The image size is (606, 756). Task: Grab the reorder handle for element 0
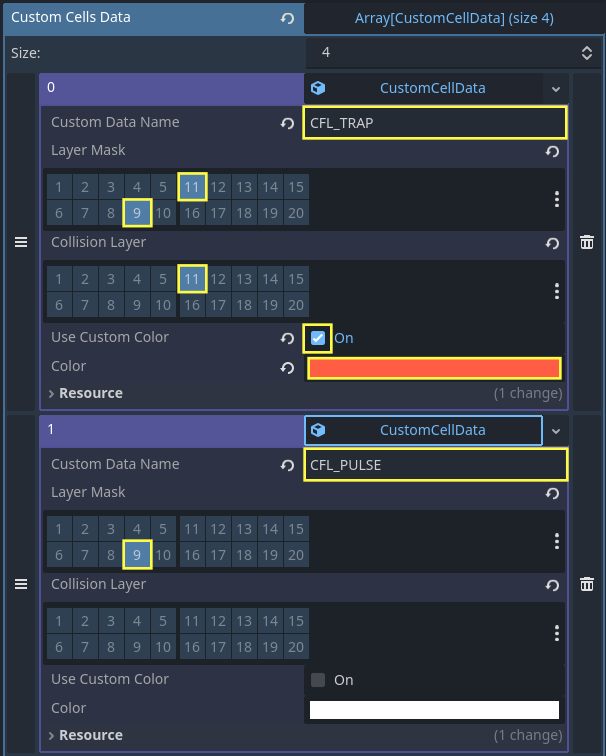[x=20, y=242]
